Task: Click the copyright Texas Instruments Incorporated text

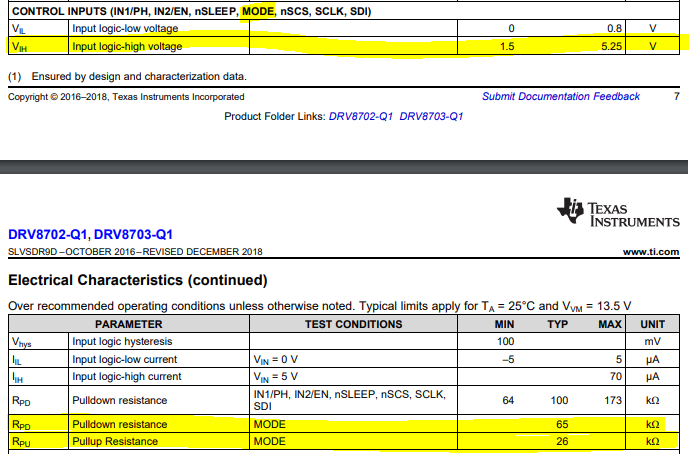Action: pos(126,97)
